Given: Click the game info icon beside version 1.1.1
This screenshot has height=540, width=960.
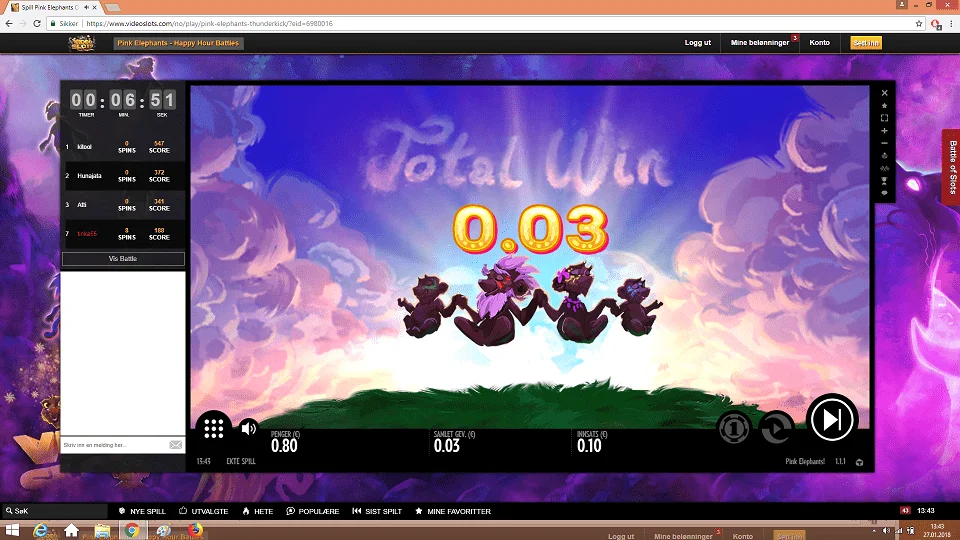Looking at the screenshot, I should (860, 462).
